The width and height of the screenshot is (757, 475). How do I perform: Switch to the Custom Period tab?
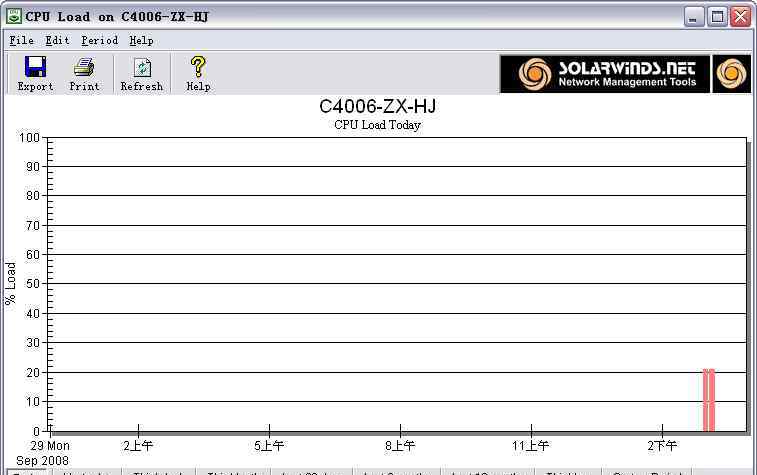click(645, 472)
